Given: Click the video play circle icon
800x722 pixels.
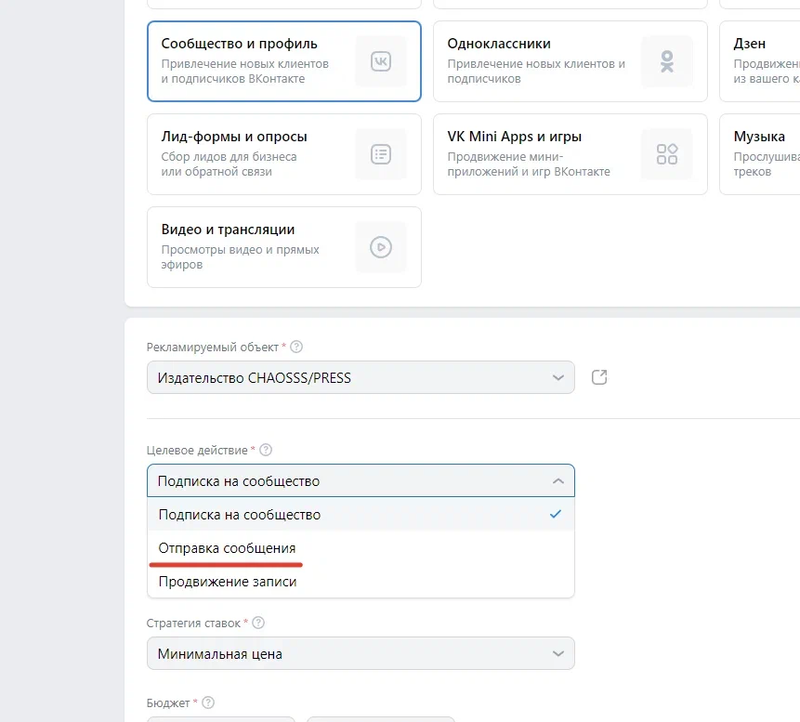Looking at the screenshot, I should pyautogui.click(x=381, y=247).
